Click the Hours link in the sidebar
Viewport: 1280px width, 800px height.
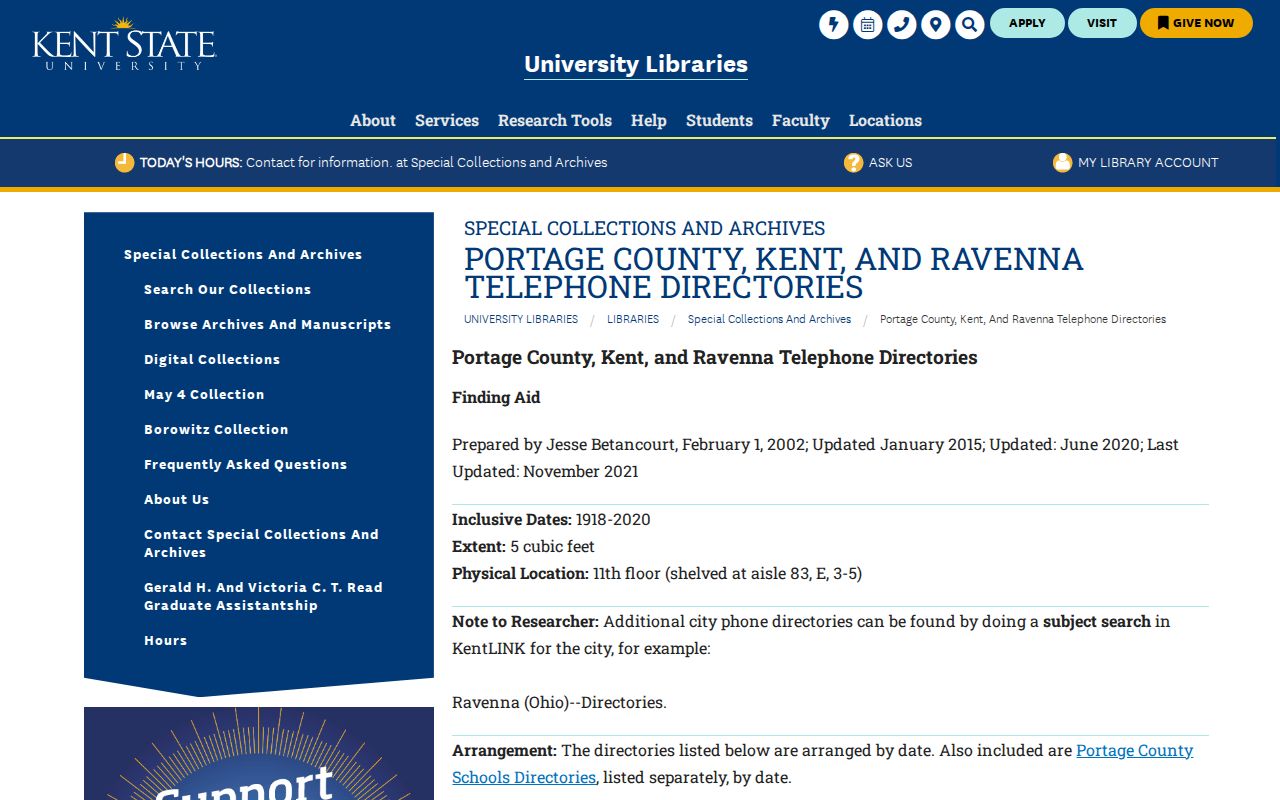coord(166,640)
